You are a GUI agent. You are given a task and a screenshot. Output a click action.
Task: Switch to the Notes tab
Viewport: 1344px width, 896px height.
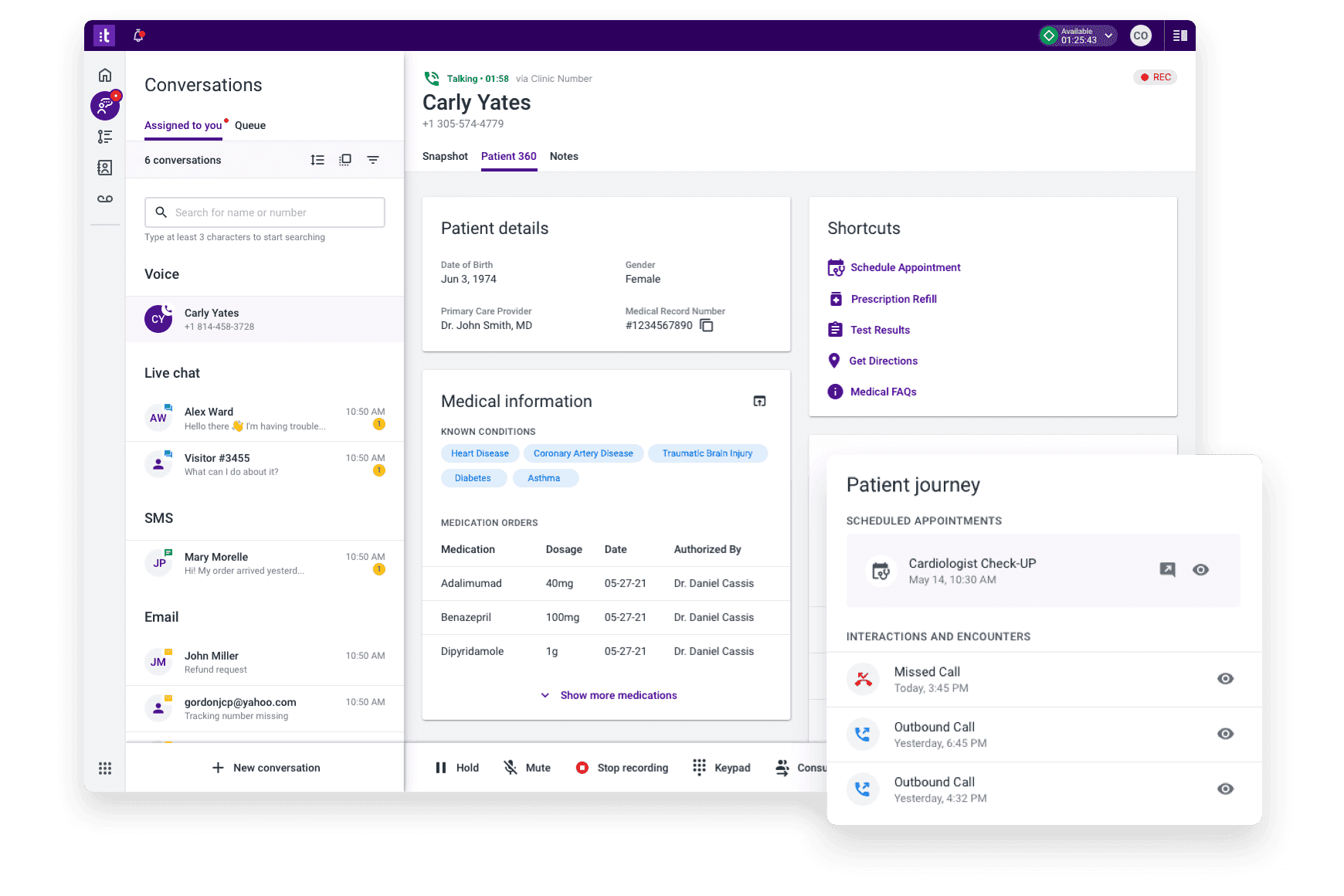click(x=564, y=156)
